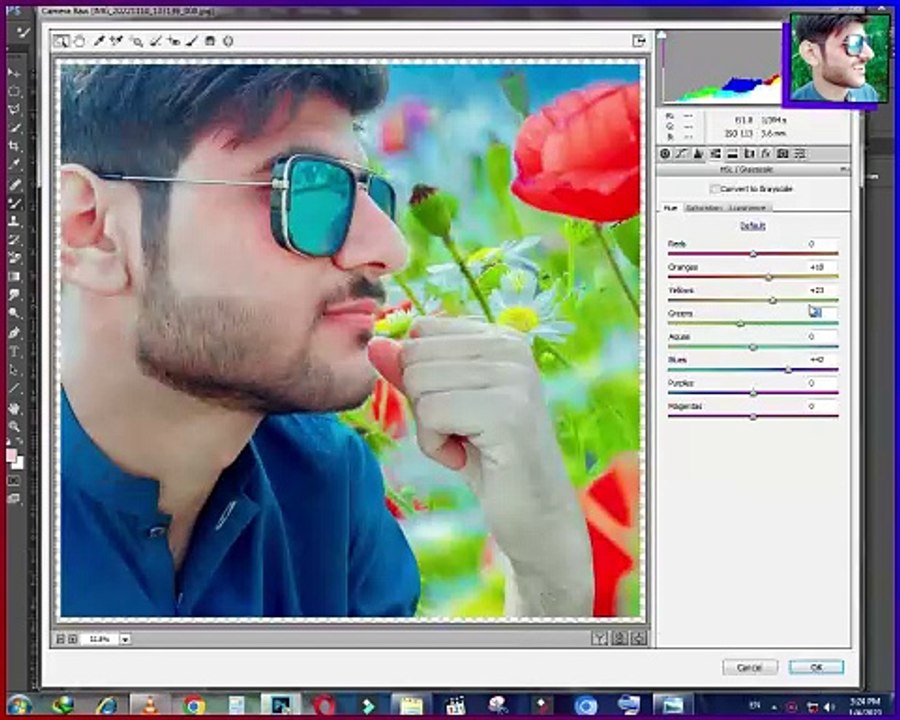The image size is (900, 720).
Task: Select the Zoom tool in Camera Raw toolbar
Action: click(x=60, y=41)
